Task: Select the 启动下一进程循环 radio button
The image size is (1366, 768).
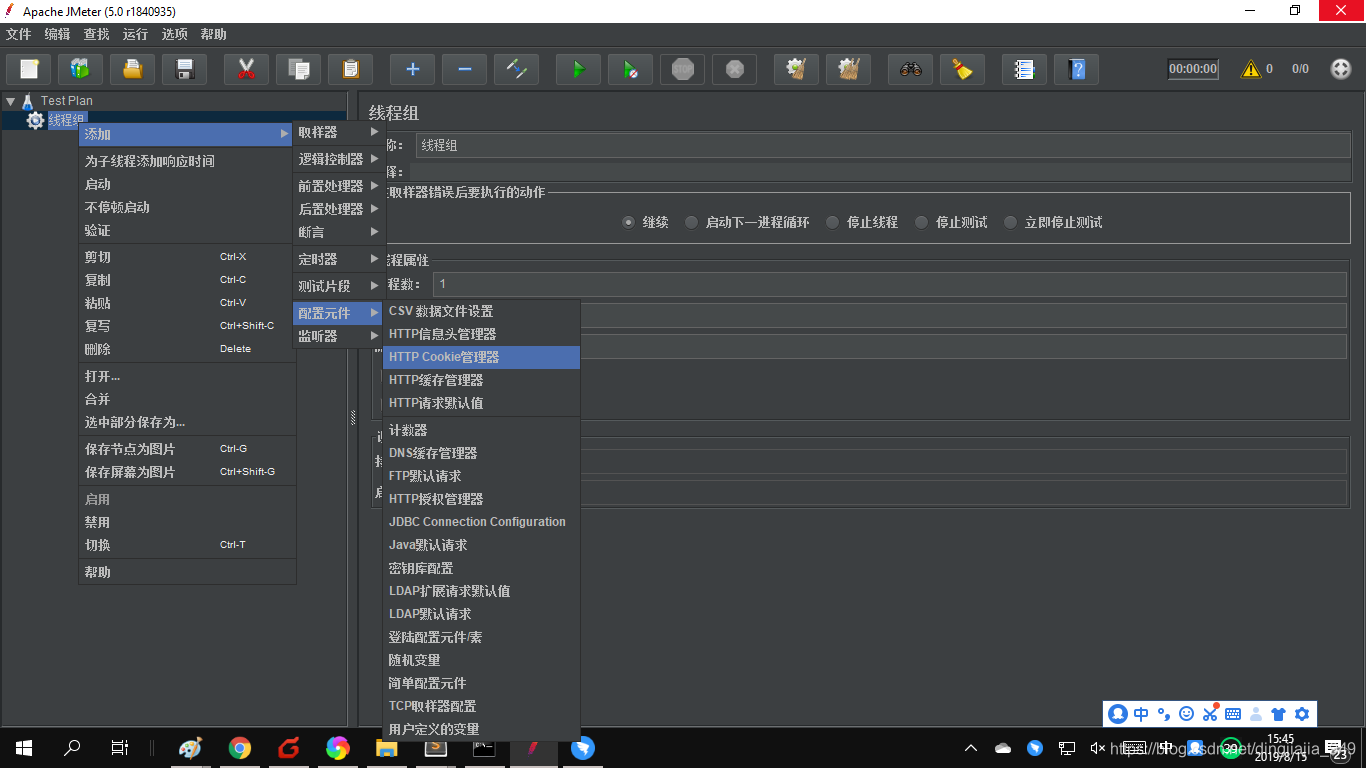Action: point(691,222)
